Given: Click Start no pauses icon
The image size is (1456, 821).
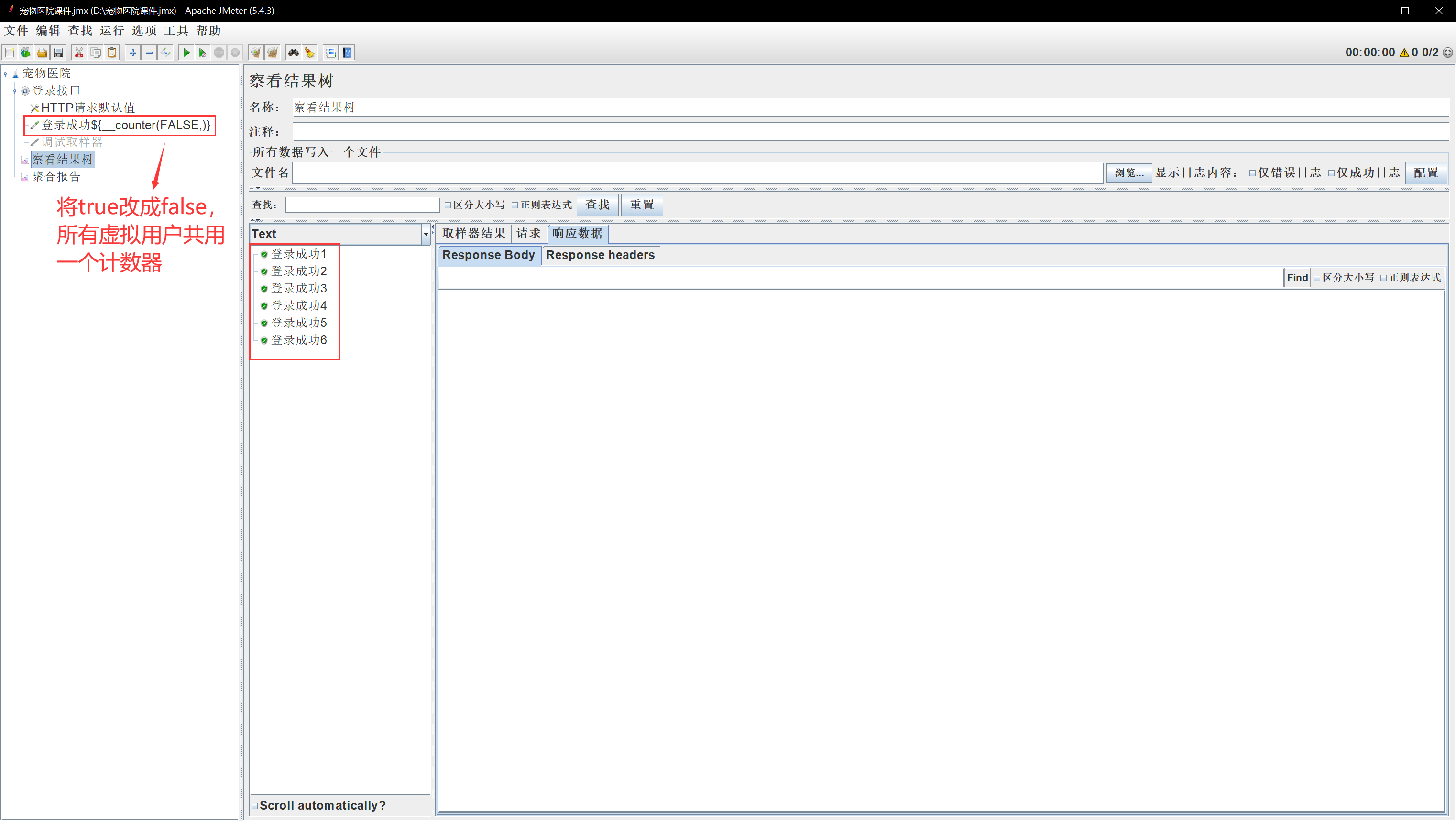Looking at the screenshot, I should 202,53.
